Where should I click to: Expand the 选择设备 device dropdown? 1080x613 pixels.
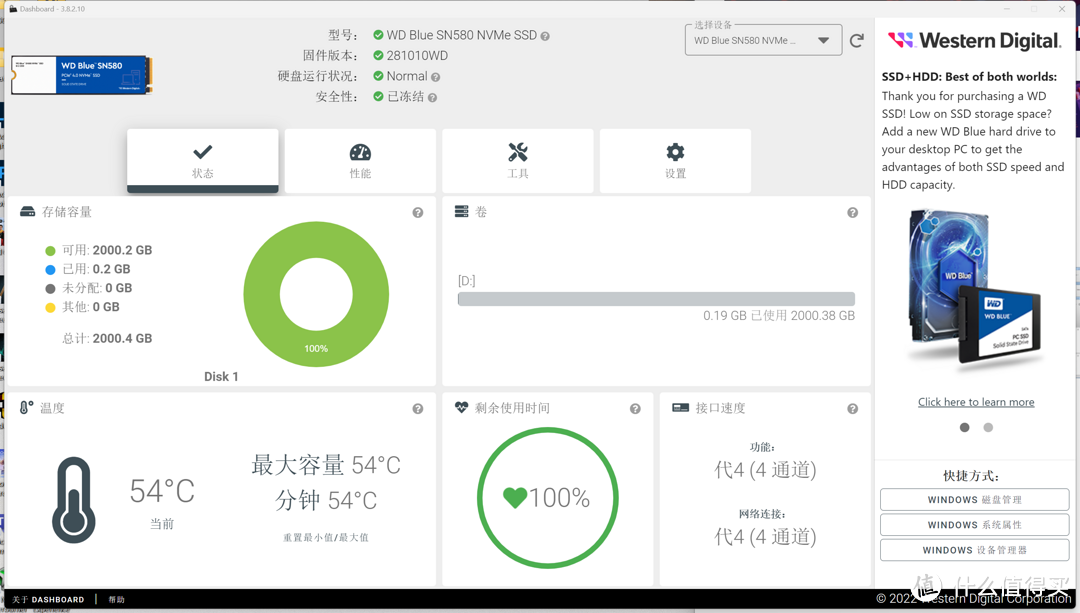(x=763, y=41)
